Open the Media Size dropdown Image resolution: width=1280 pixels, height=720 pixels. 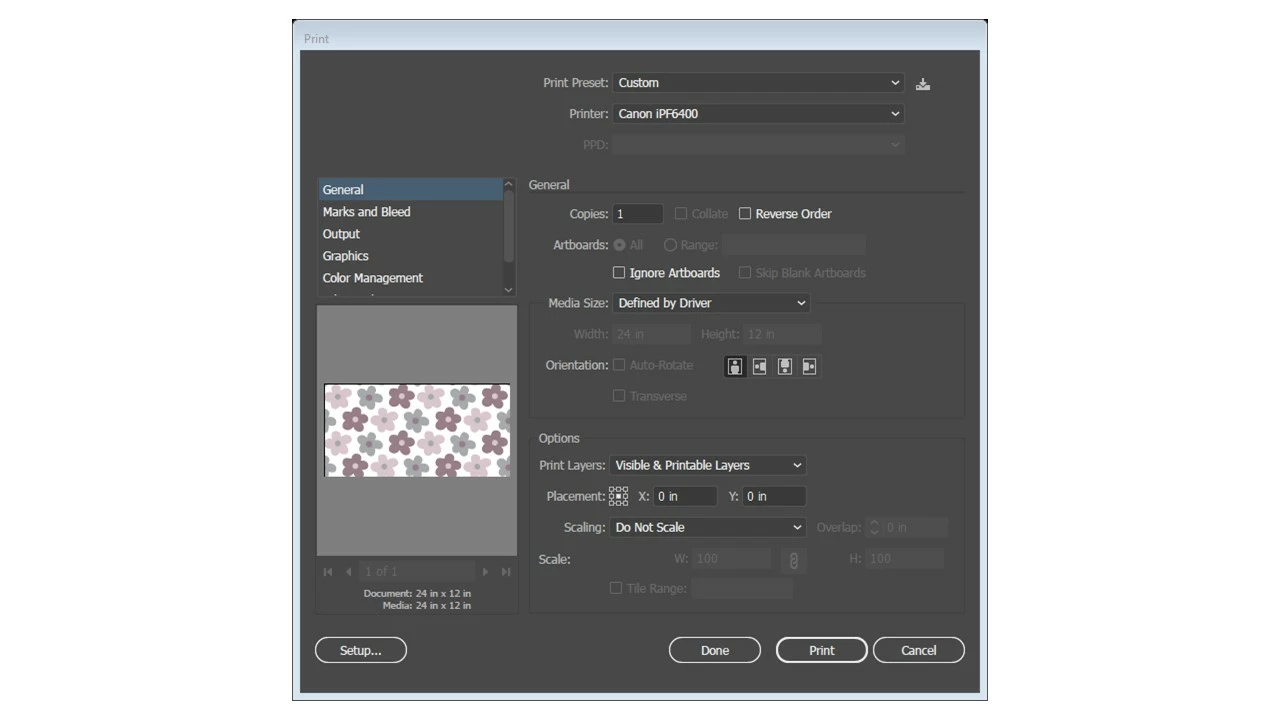click(x=711, y=303)
